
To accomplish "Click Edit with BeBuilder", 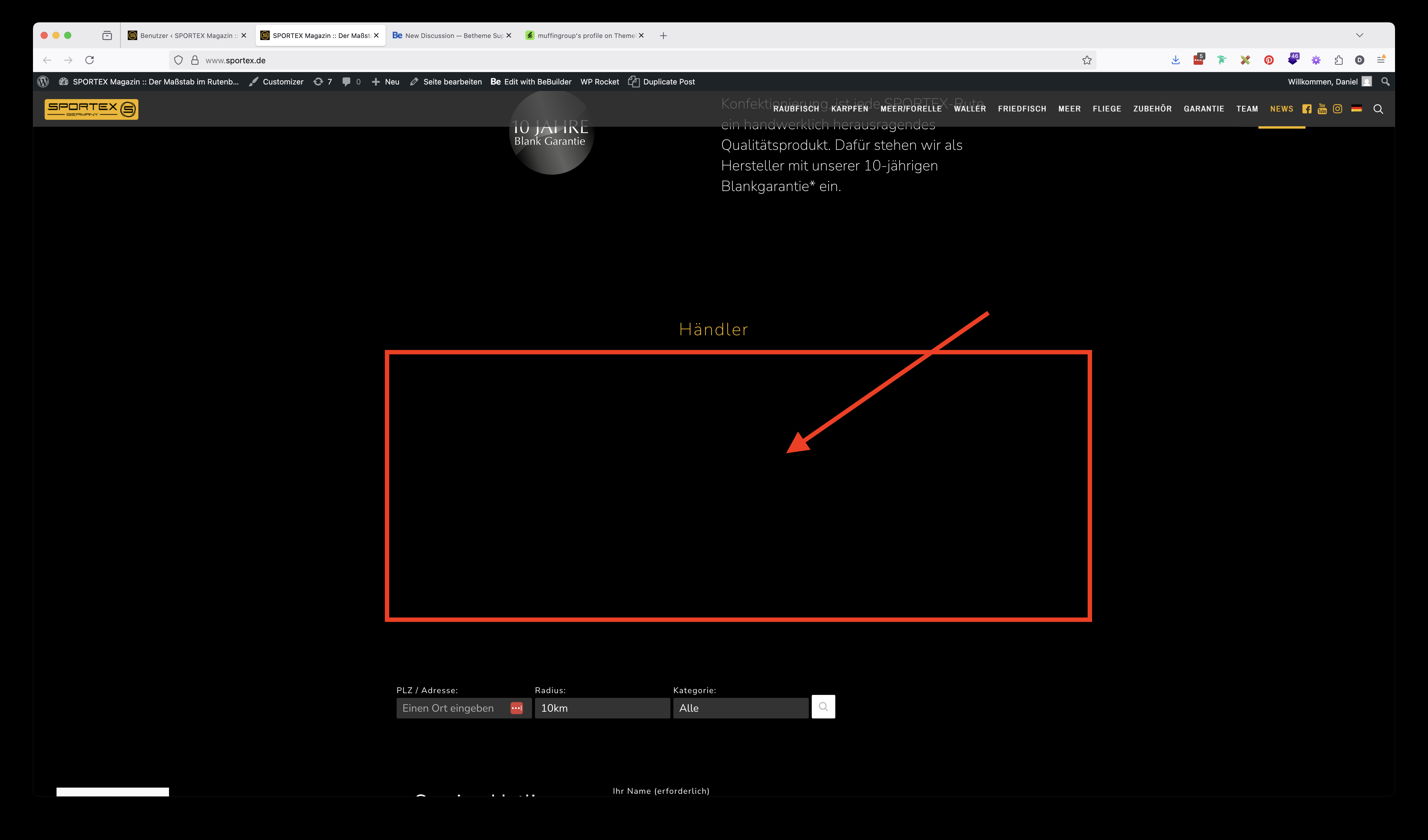I will click(x=531, y=82).
